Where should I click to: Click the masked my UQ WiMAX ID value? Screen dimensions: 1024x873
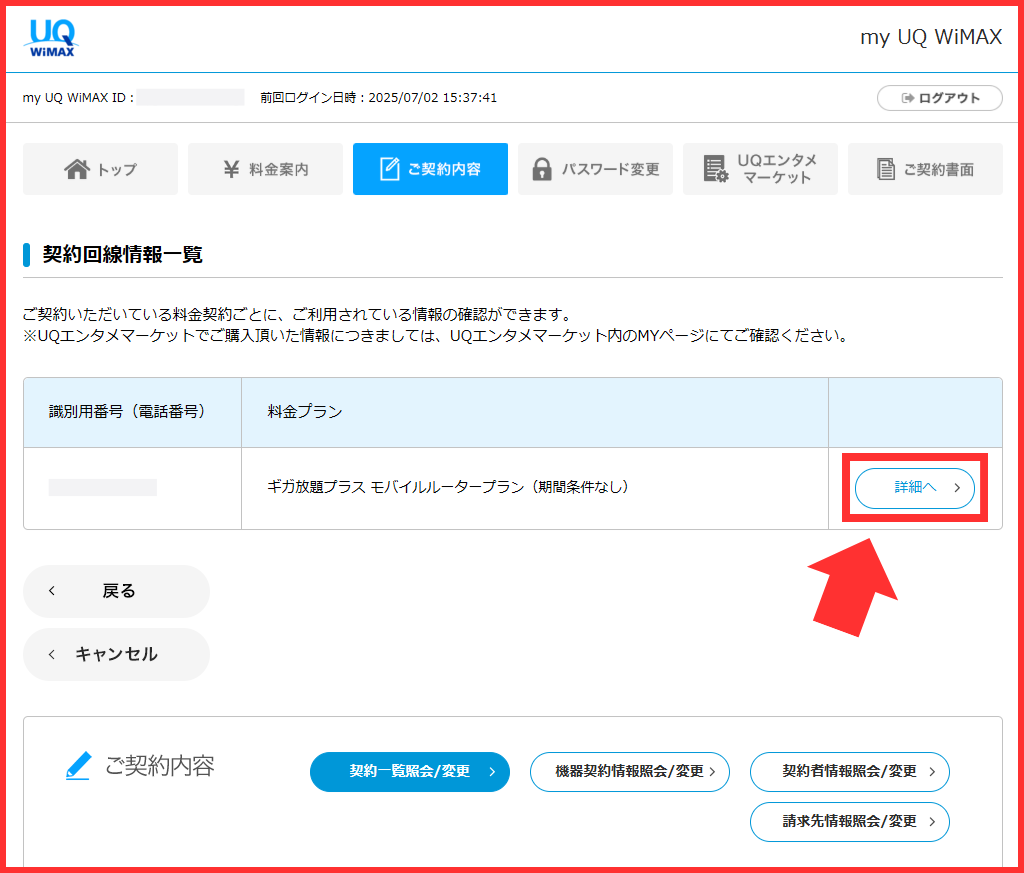pos(190,98)
